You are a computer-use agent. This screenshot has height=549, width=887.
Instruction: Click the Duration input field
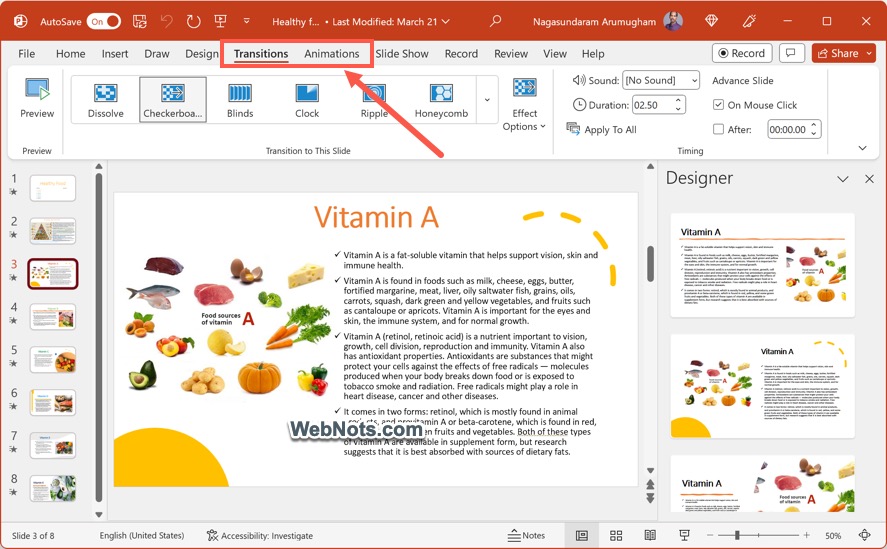(x=653, y=105)
